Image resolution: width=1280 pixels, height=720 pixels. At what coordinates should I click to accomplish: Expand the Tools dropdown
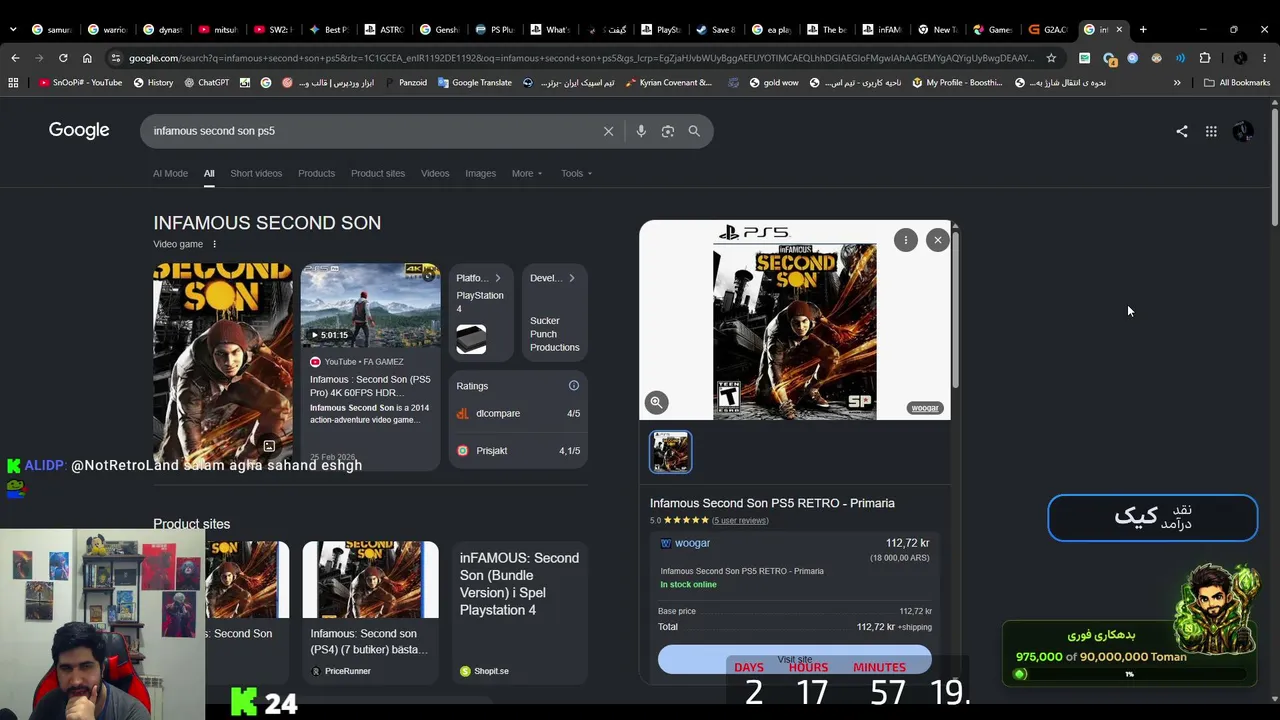(576, 173)
